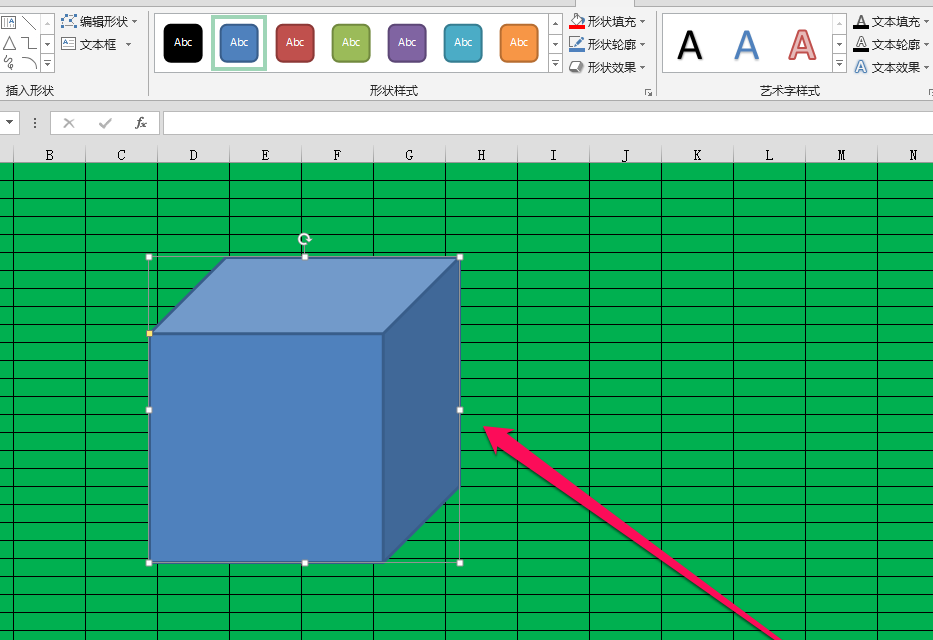This screenshot has height=640, width=933.
Task: Choose the Scribble drawing tool
Action: (x=7, y=62)
